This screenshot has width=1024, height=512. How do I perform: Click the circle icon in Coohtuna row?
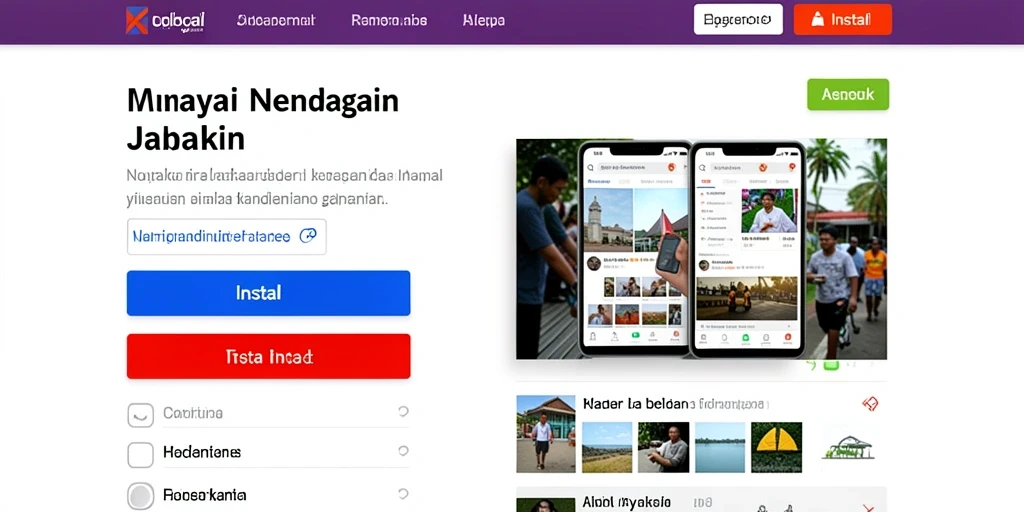click(404, 411)
